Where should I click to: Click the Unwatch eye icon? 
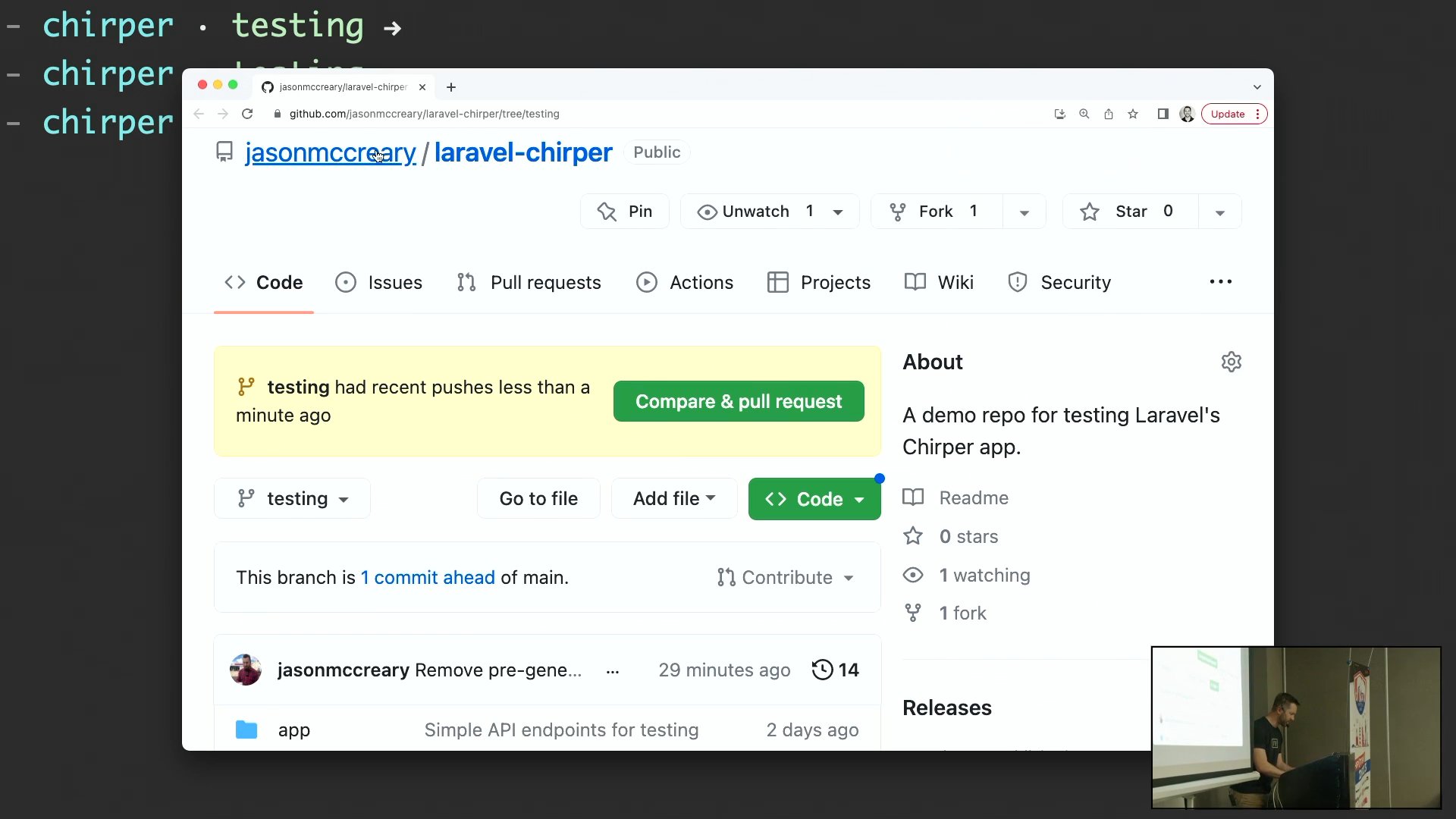point(706,211)
